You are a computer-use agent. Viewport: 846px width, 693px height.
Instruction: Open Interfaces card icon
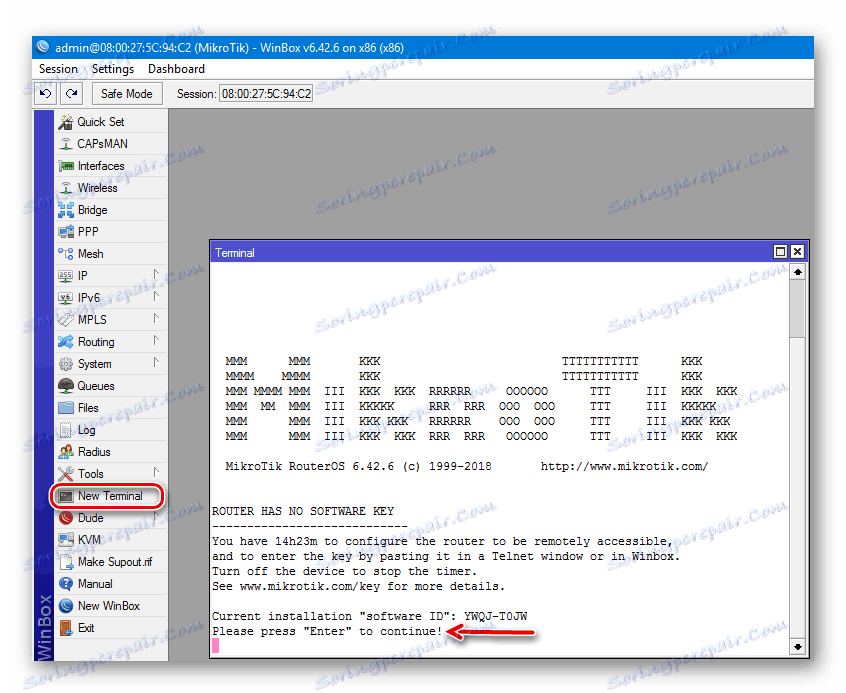[x=66, y=166]
